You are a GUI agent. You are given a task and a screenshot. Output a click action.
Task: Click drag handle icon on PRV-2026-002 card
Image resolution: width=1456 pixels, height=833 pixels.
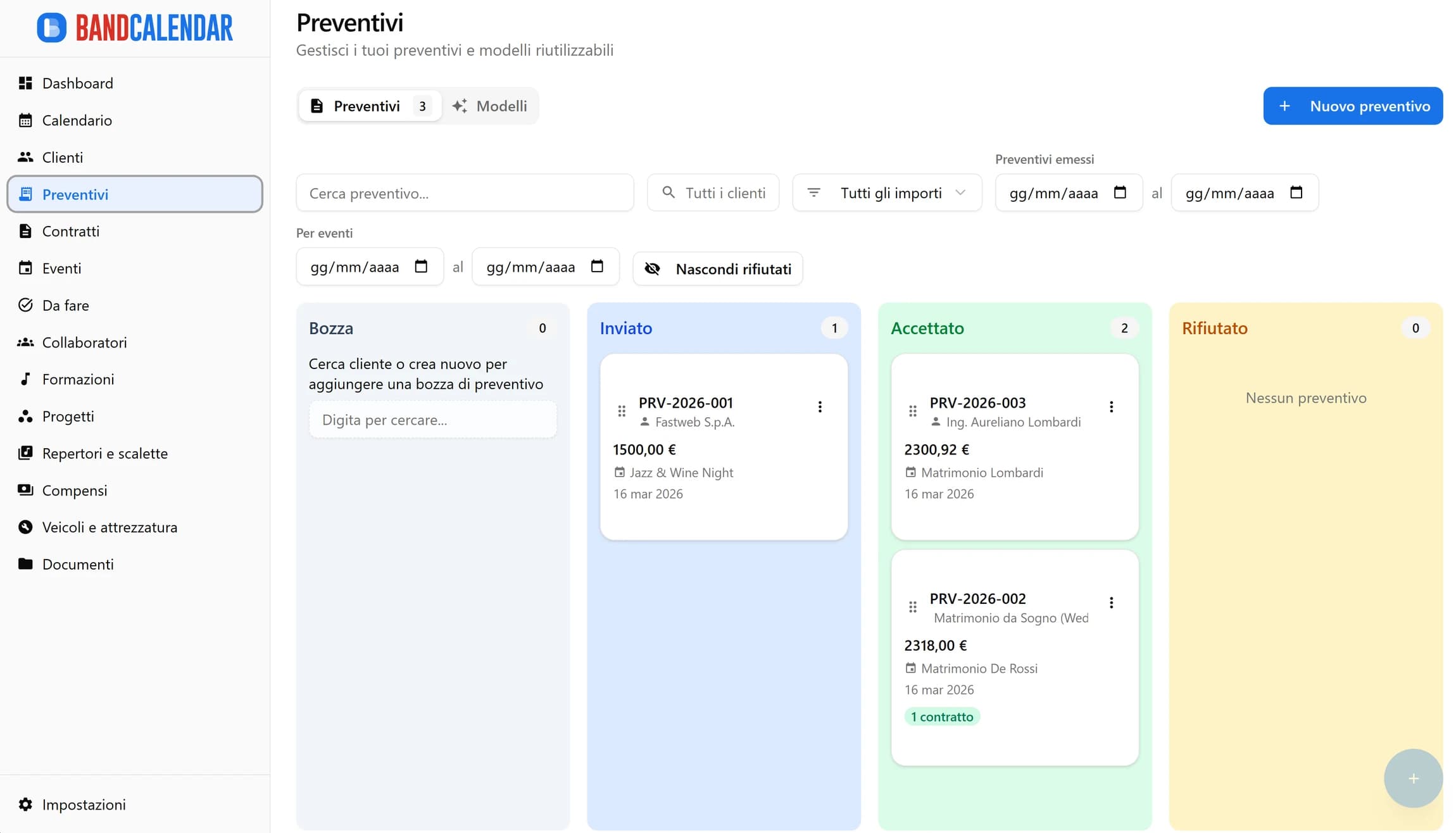[x=912, y=606]
